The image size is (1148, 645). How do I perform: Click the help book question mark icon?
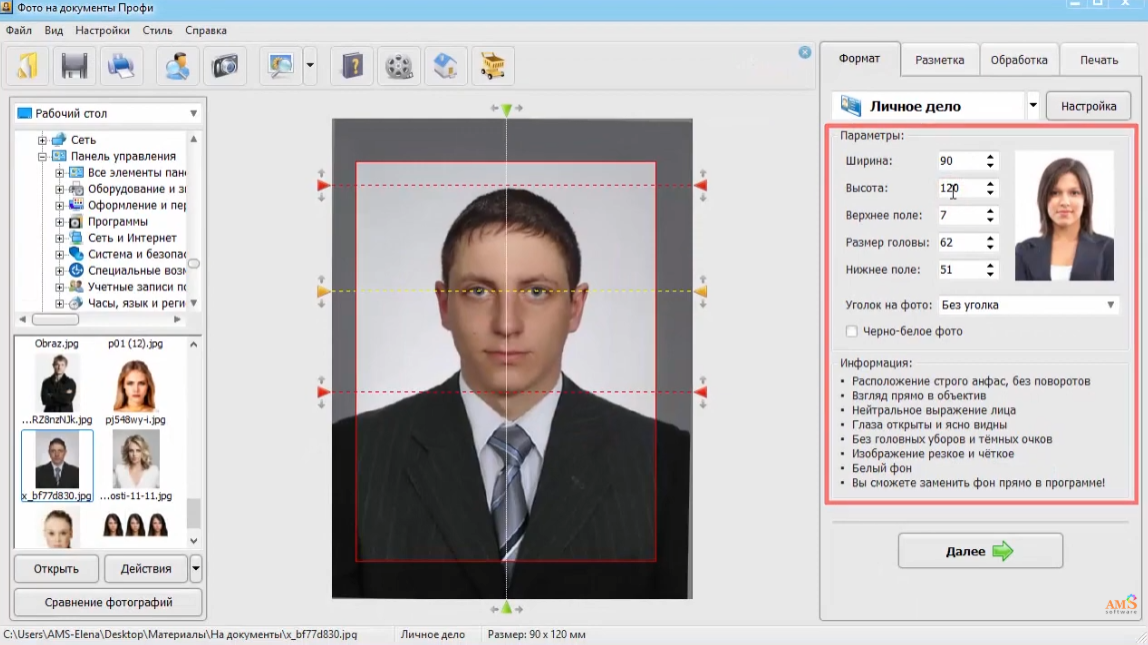click(352, 66)
